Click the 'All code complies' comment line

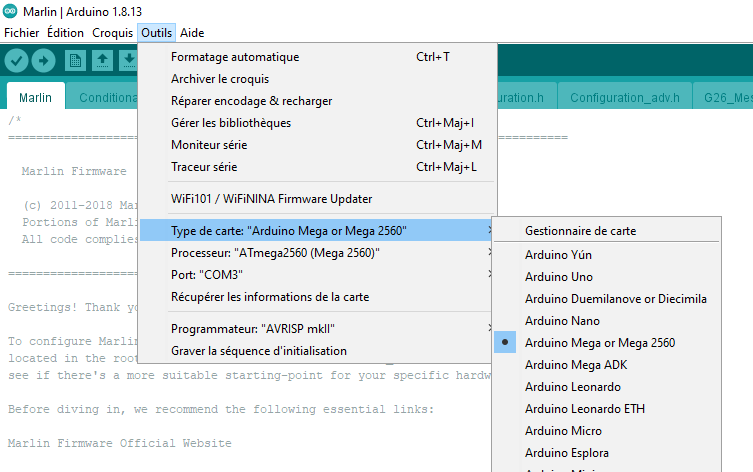pyautogui.click(x=80, y=239)
